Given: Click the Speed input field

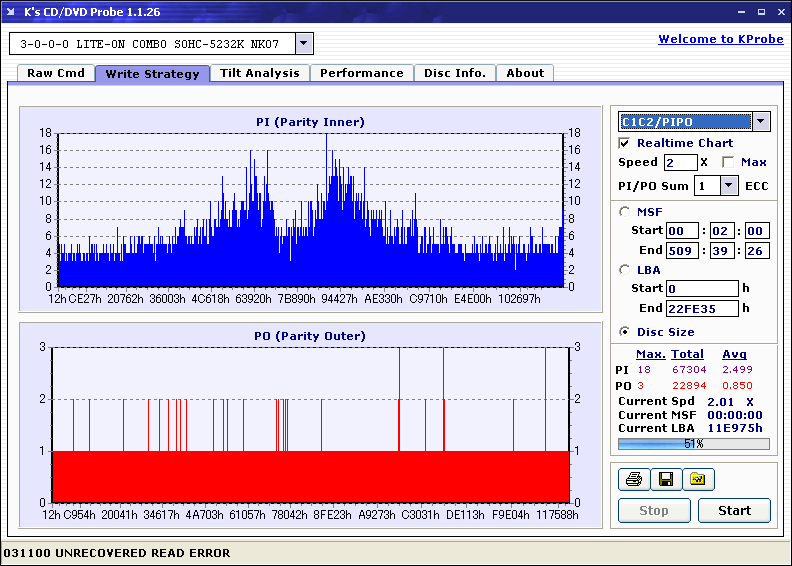Looking at the screenshot, I should pos(680,162).
